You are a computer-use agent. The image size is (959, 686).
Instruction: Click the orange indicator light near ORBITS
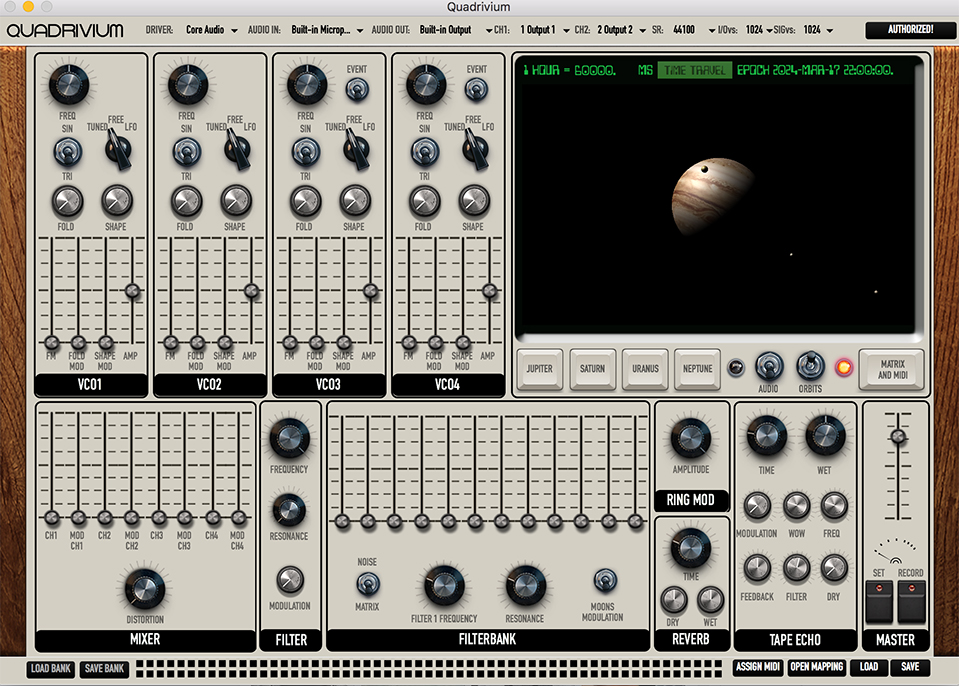pyautogui.click(x=844, y=367)
